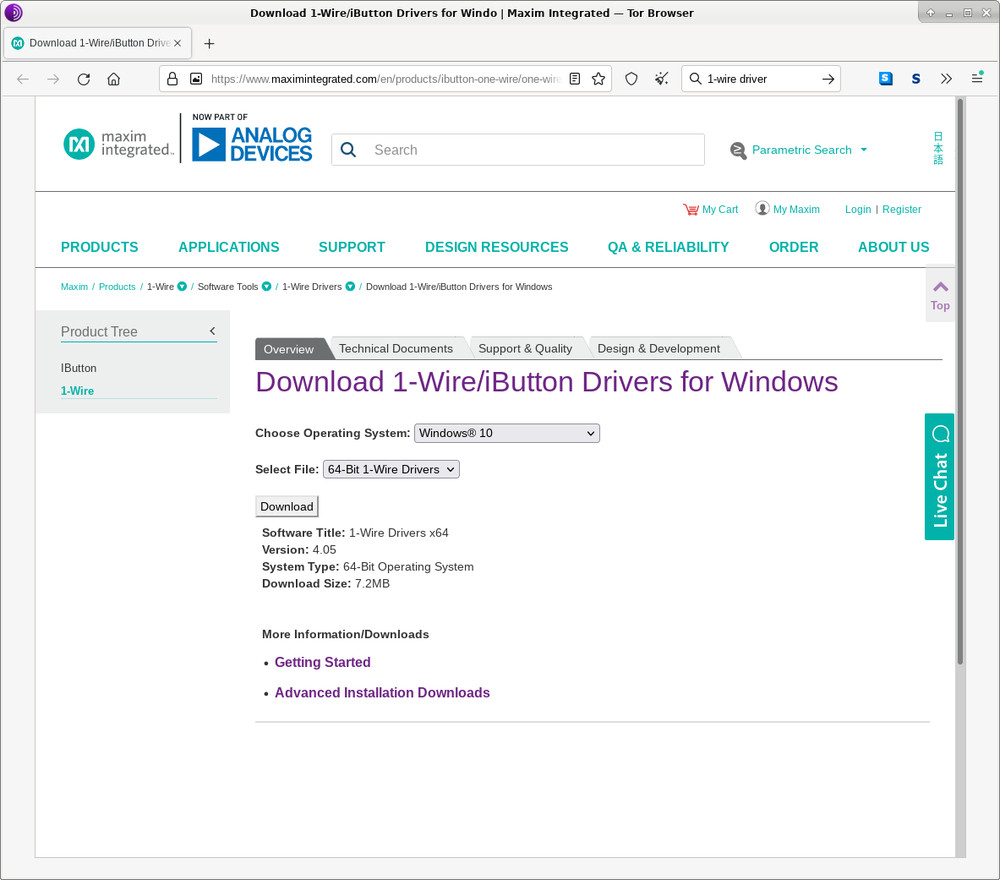Expand 1-Wire Drivers breadcrumb dropdown
Image resolution: width=1000 pixels, height=880 pixels.
(x=350, y=287)
